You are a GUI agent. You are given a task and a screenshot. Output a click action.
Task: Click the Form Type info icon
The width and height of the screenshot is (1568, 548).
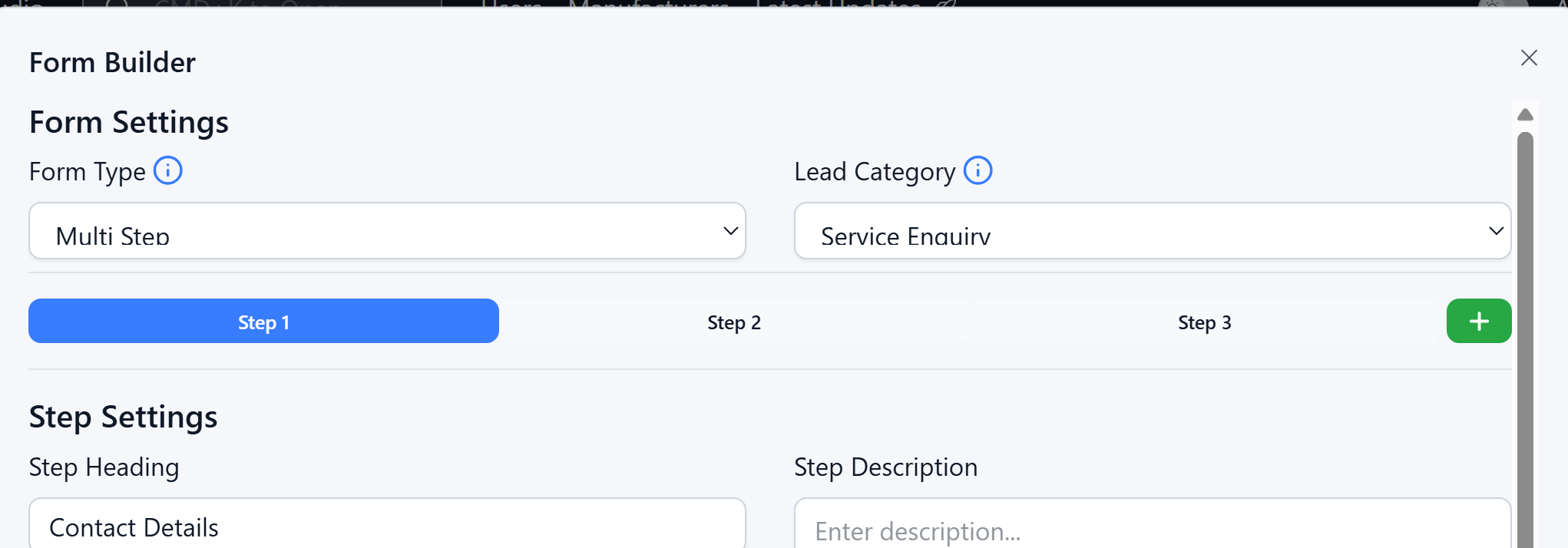click(168, 170)
